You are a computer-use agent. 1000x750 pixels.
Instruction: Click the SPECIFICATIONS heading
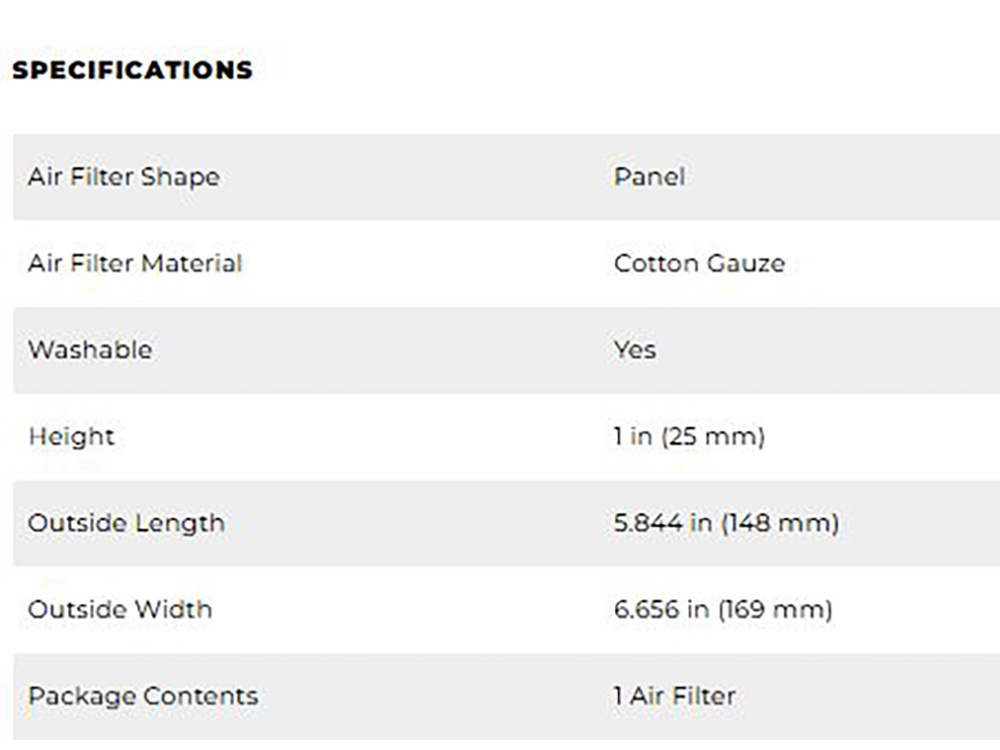pos(132,70)
